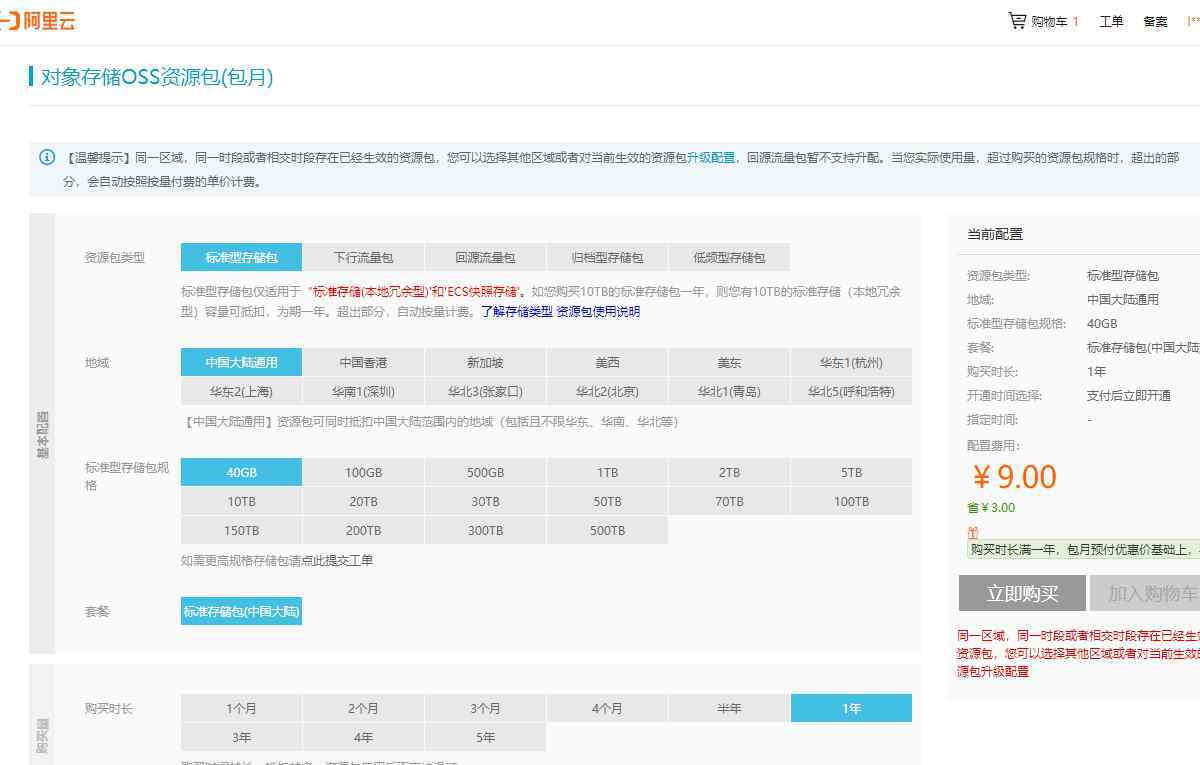Pick the 50TB storage spec

coord(607,501)
